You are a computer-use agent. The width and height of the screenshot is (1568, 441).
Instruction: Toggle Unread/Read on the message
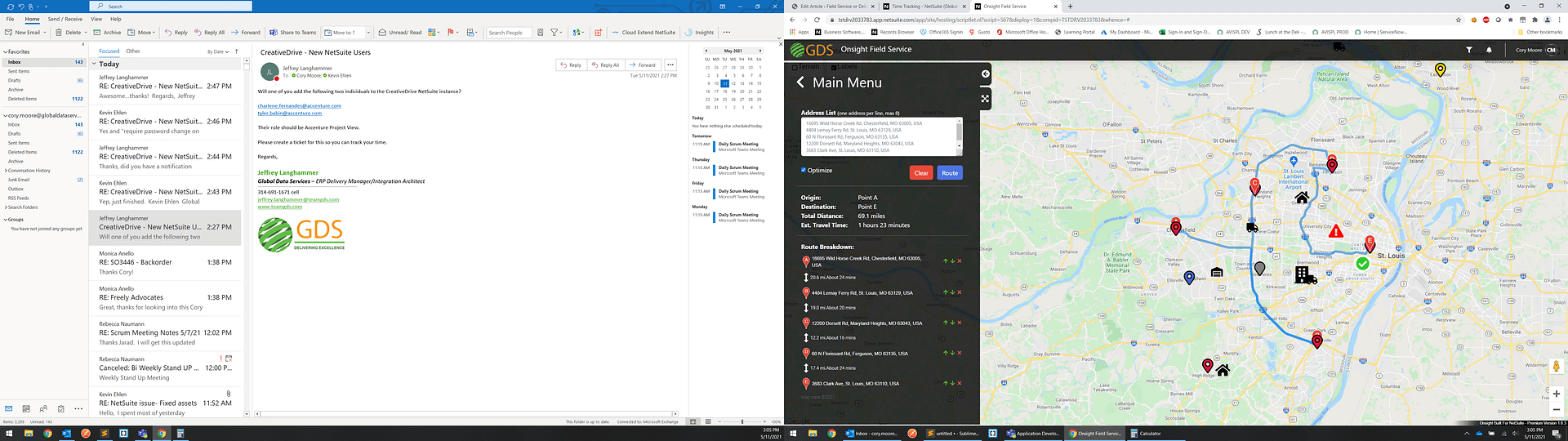pyautogui.click(x=400, y=33)
